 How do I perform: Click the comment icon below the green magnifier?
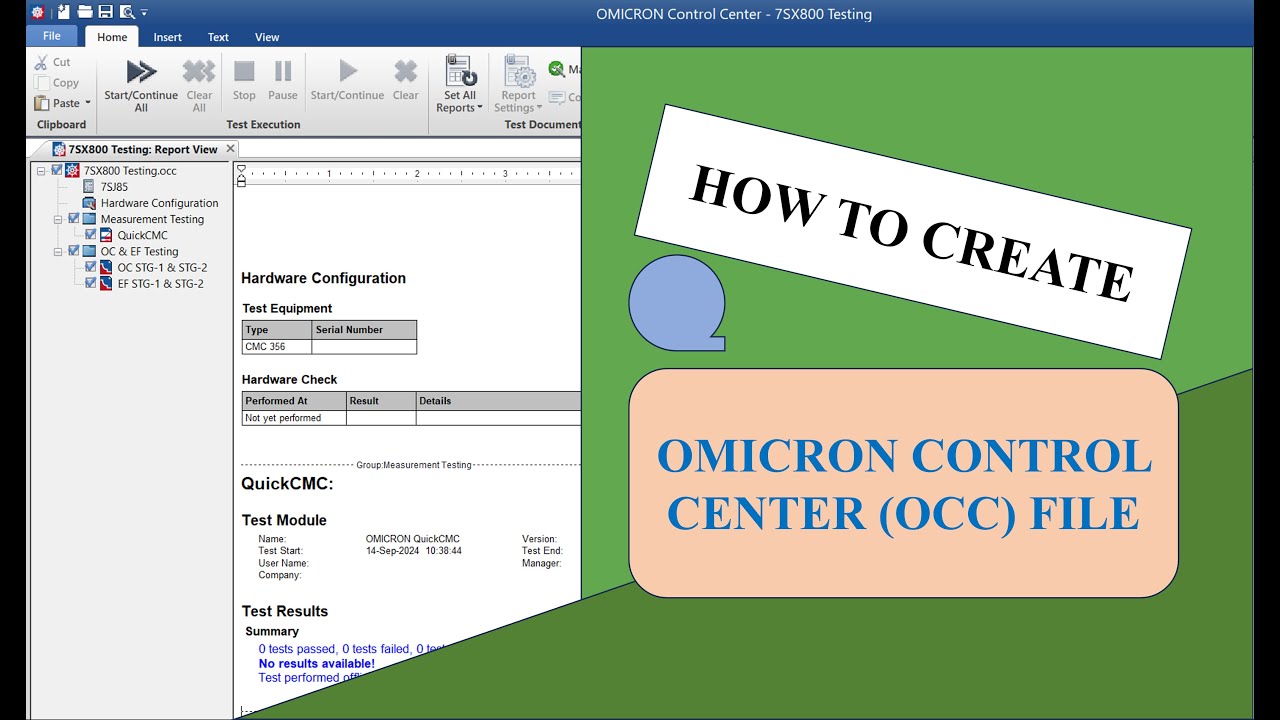point(556,97)
